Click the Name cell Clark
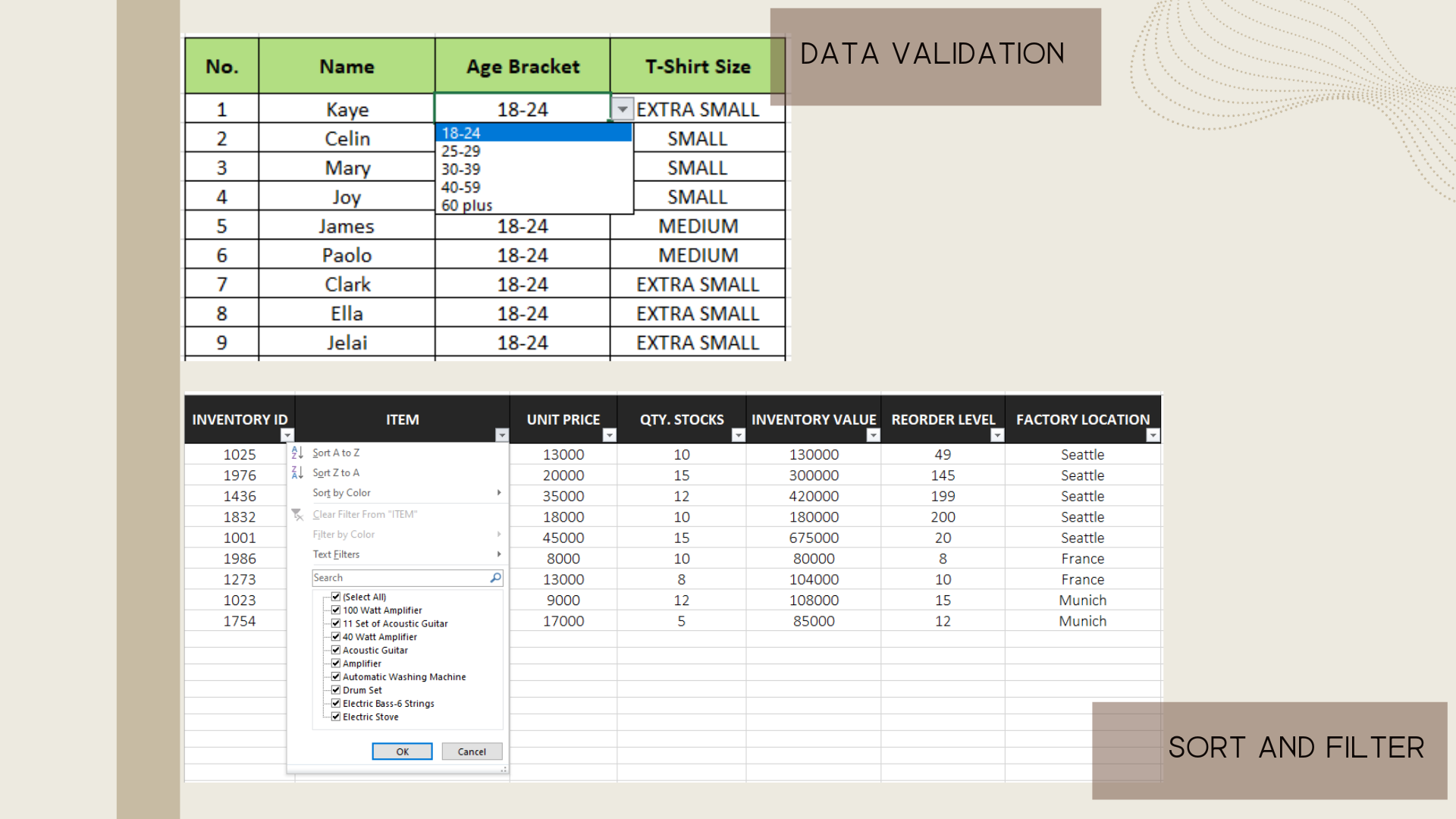This screenshot has width=1456, height=819. point(347,284)
